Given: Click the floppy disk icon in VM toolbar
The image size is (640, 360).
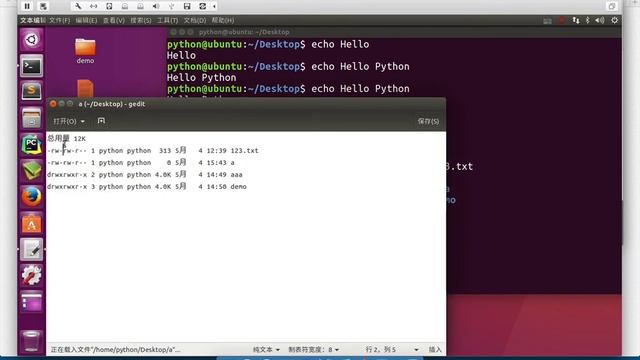Looking at the screenshot, I should [187, 6].
